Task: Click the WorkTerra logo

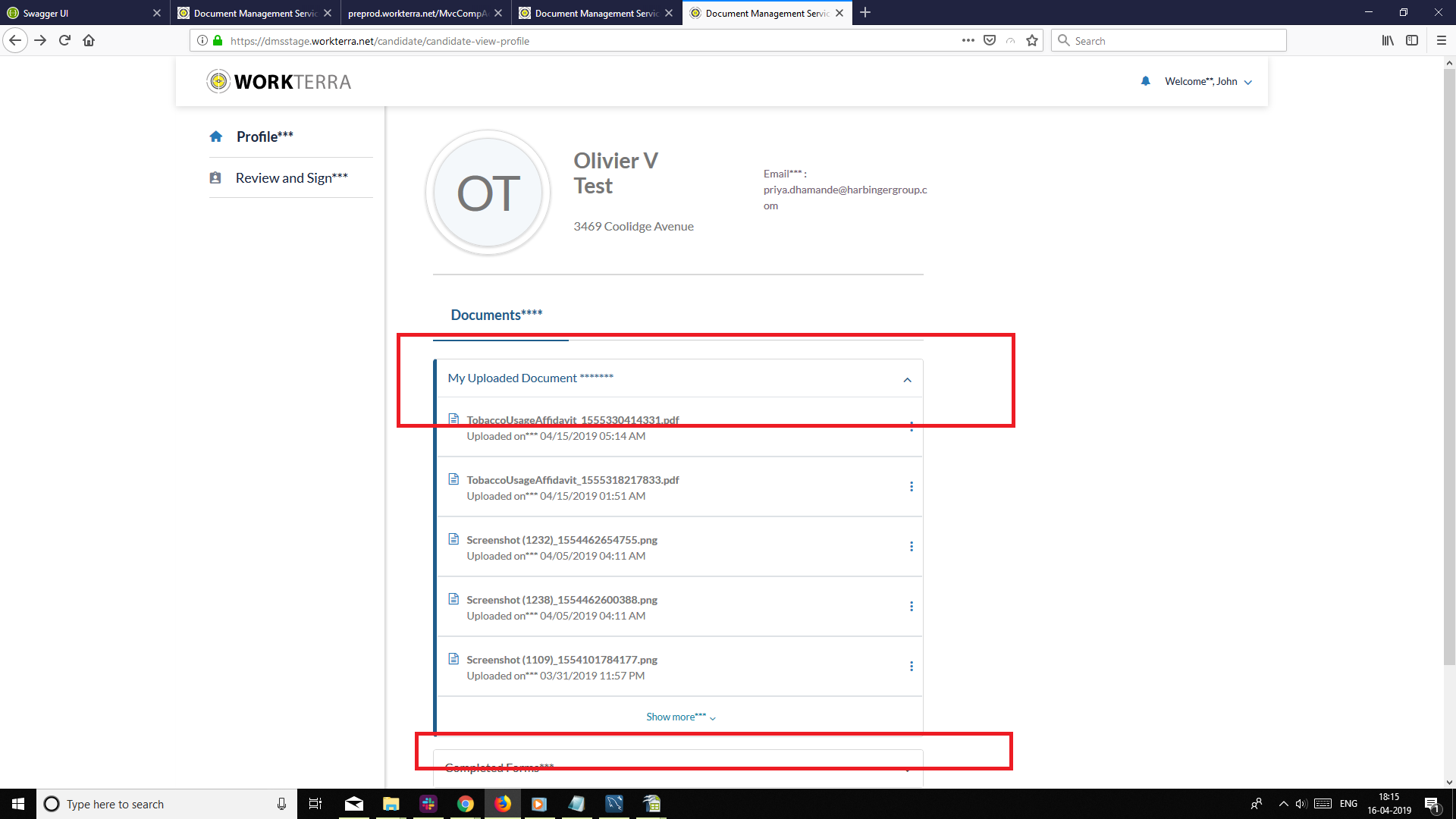Action: [279, 81]
